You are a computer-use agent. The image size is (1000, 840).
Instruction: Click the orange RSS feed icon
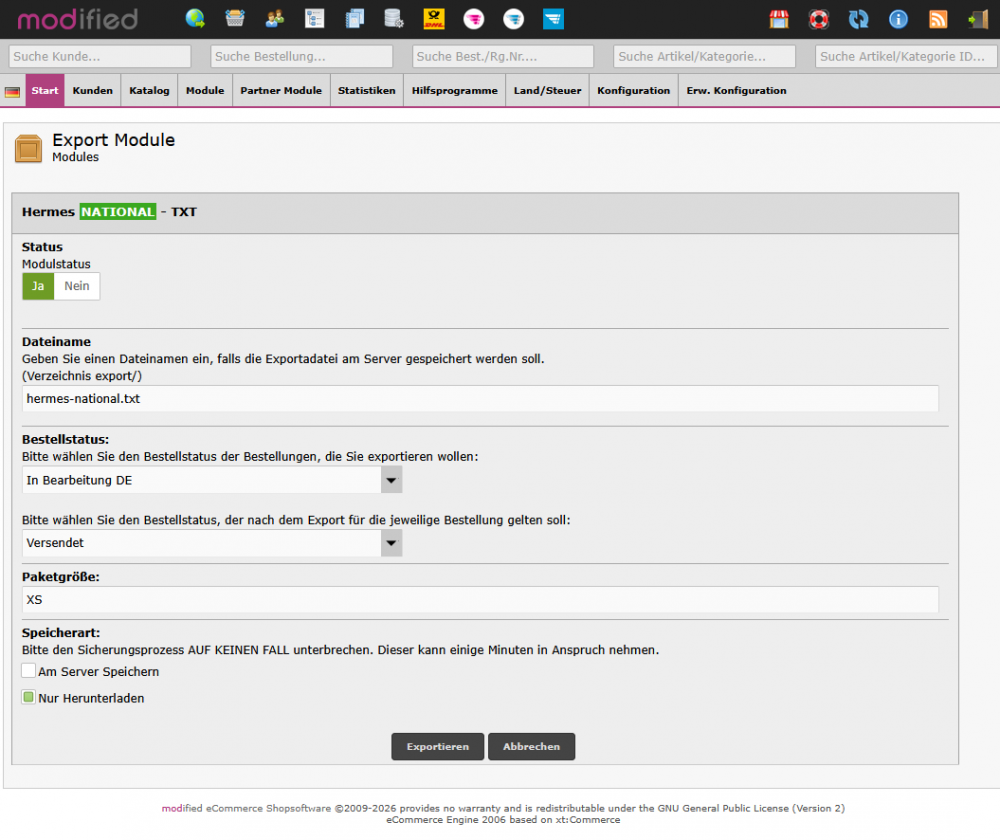point(938,19)
